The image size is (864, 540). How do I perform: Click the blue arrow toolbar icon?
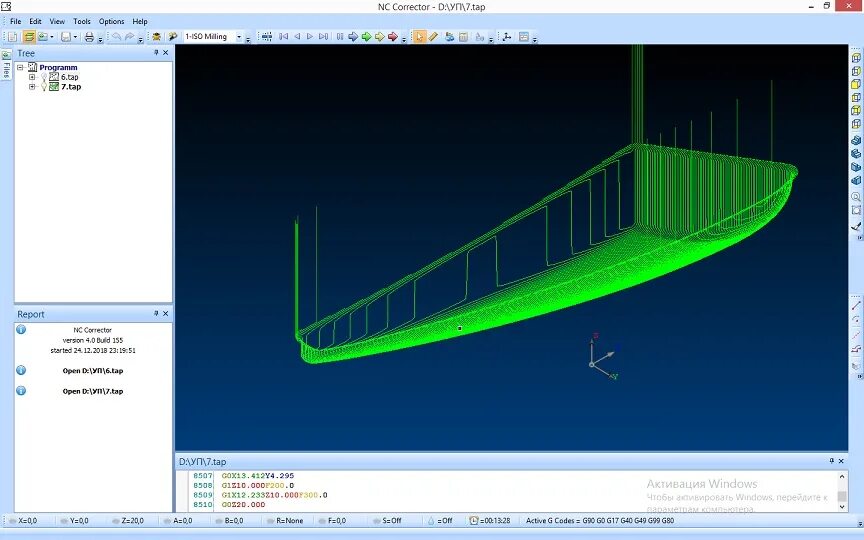353,37
